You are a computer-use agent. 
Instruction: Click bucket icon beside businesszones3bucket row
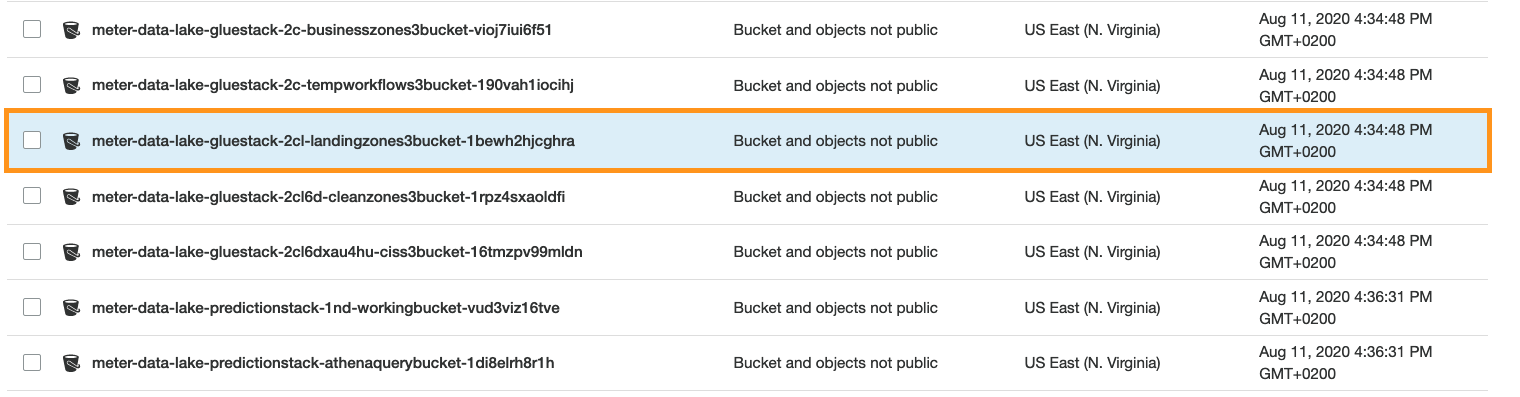coord(71,30)
